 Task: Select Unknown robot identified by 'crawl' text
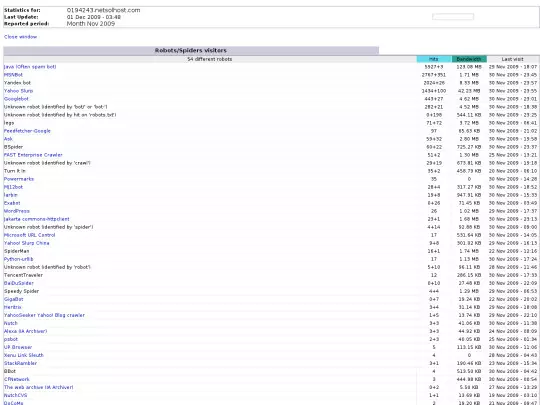[47, 163]
